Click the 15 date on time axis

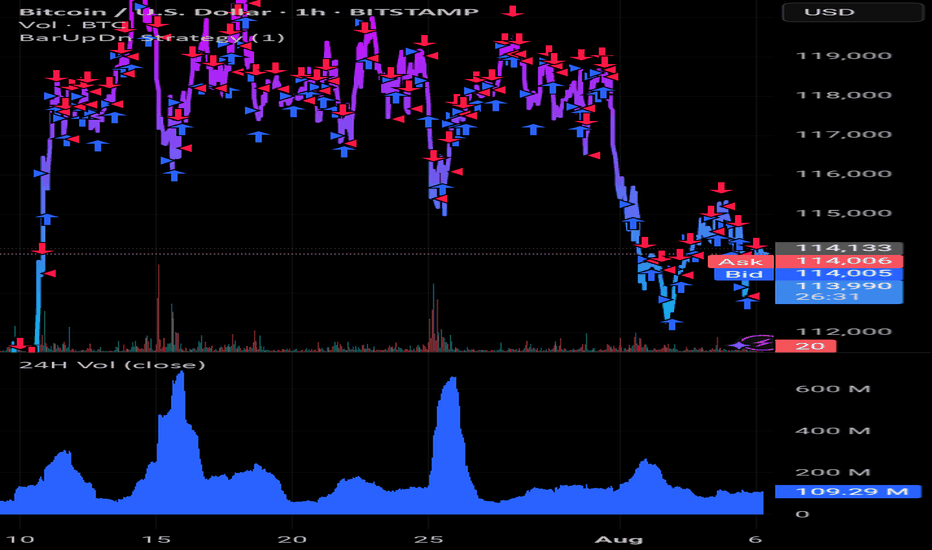(x=156, y=539)
